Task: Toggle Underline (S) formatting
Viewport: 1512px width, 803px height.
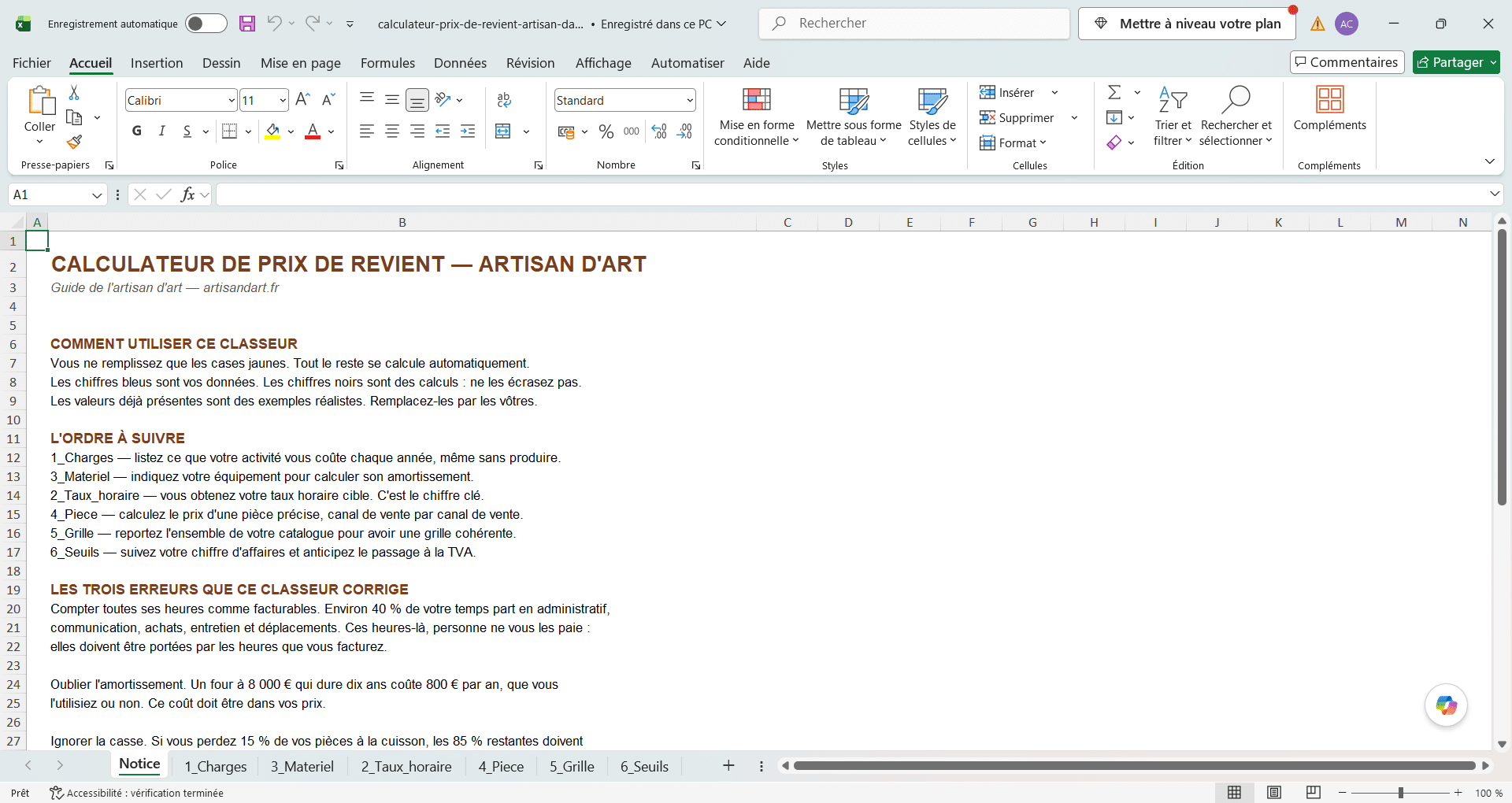Action: [x=187, y=131]
